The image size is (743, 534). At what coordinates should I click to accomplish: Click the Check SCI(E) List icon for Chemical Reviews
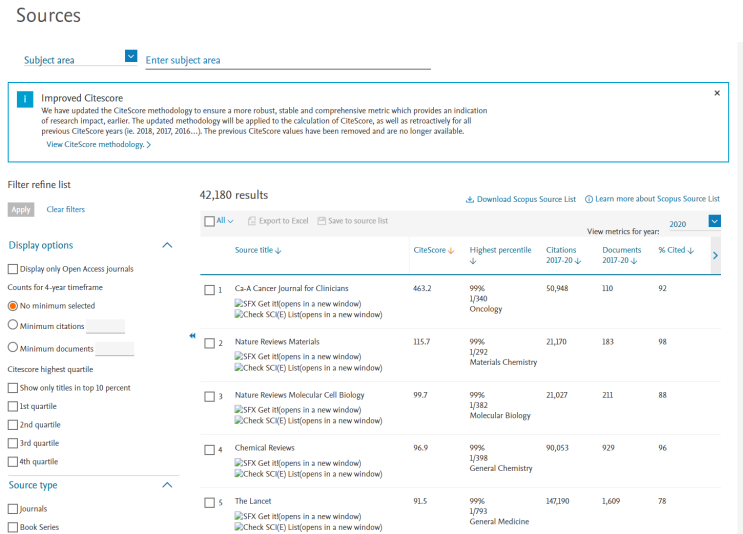(239, 474)
